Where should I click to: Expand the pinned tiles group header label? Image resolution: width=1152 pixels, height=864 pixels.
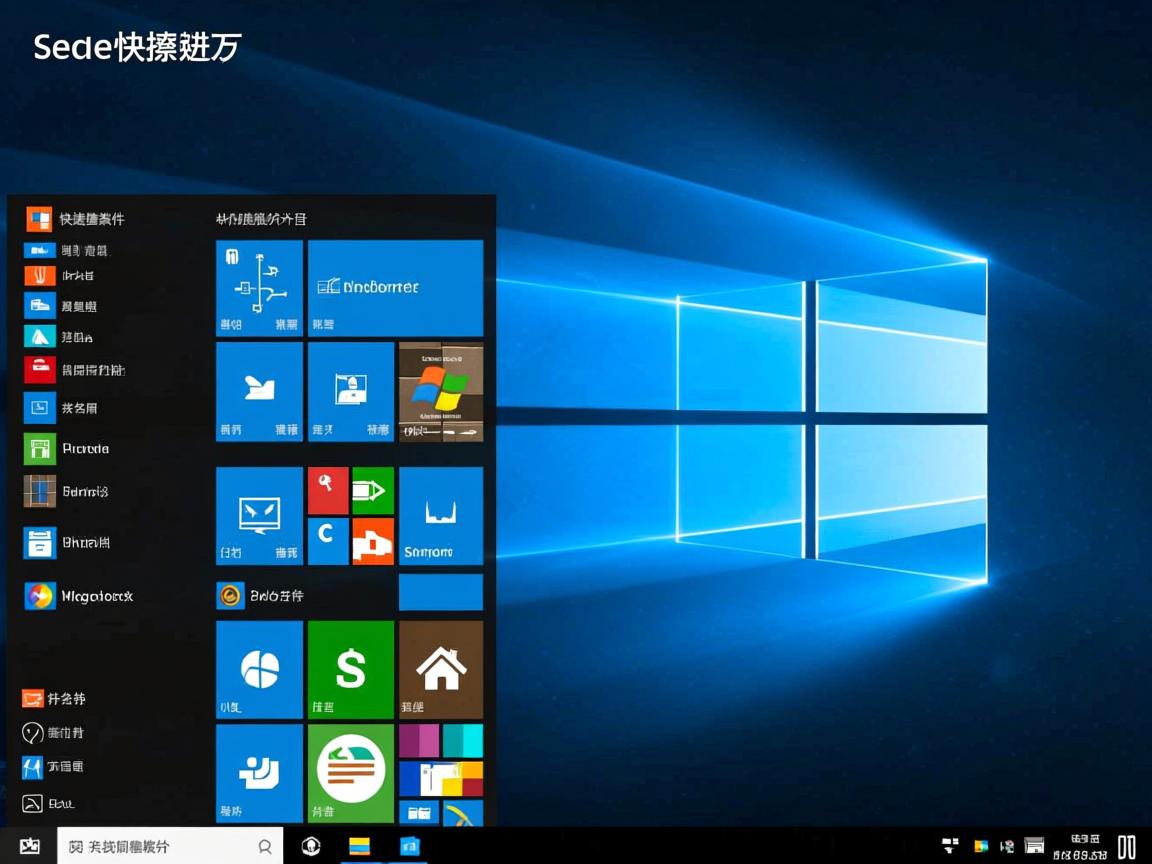tap(262, 218)
